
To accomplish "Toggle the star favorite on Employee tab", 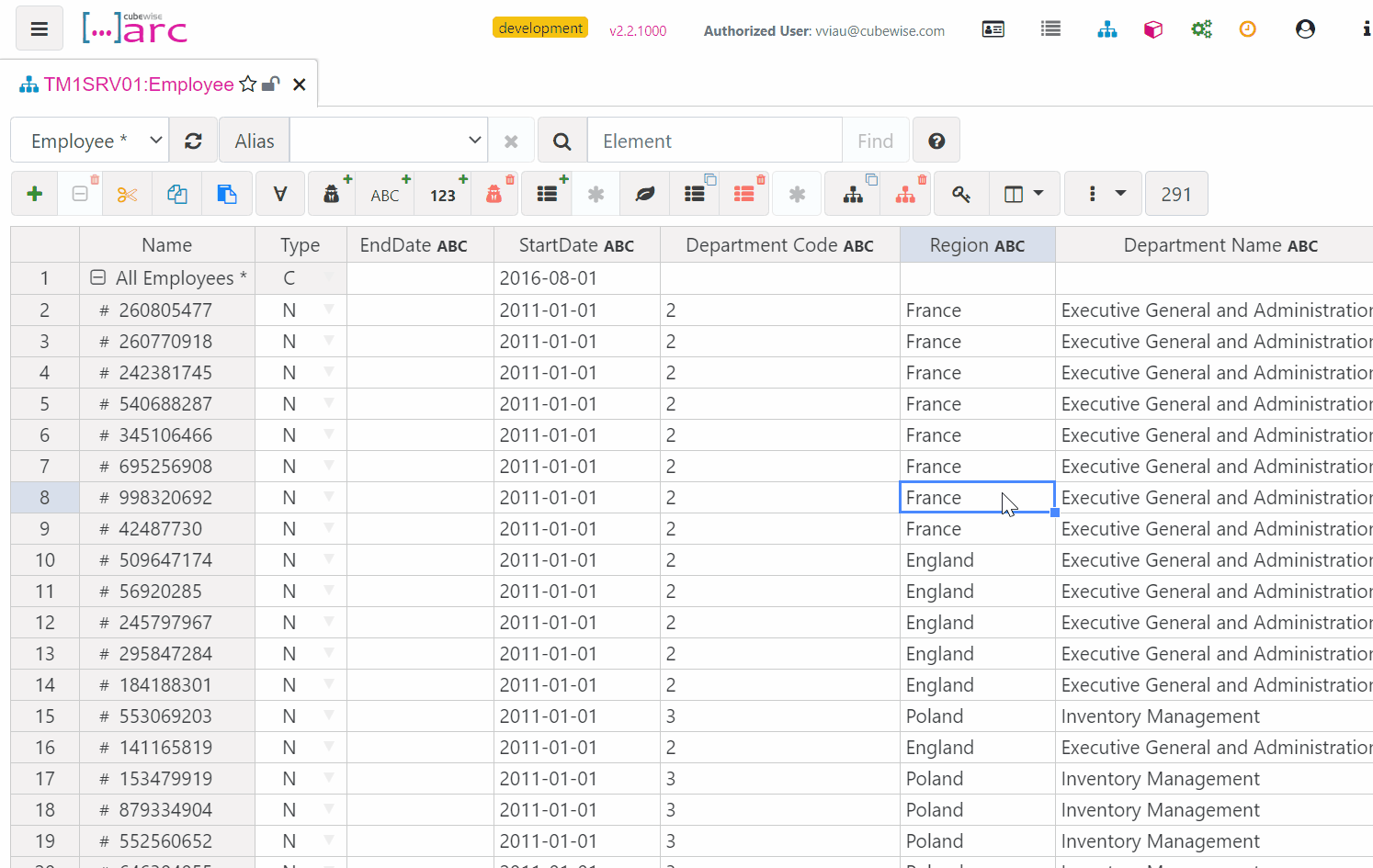I will (x=248, y=85).
